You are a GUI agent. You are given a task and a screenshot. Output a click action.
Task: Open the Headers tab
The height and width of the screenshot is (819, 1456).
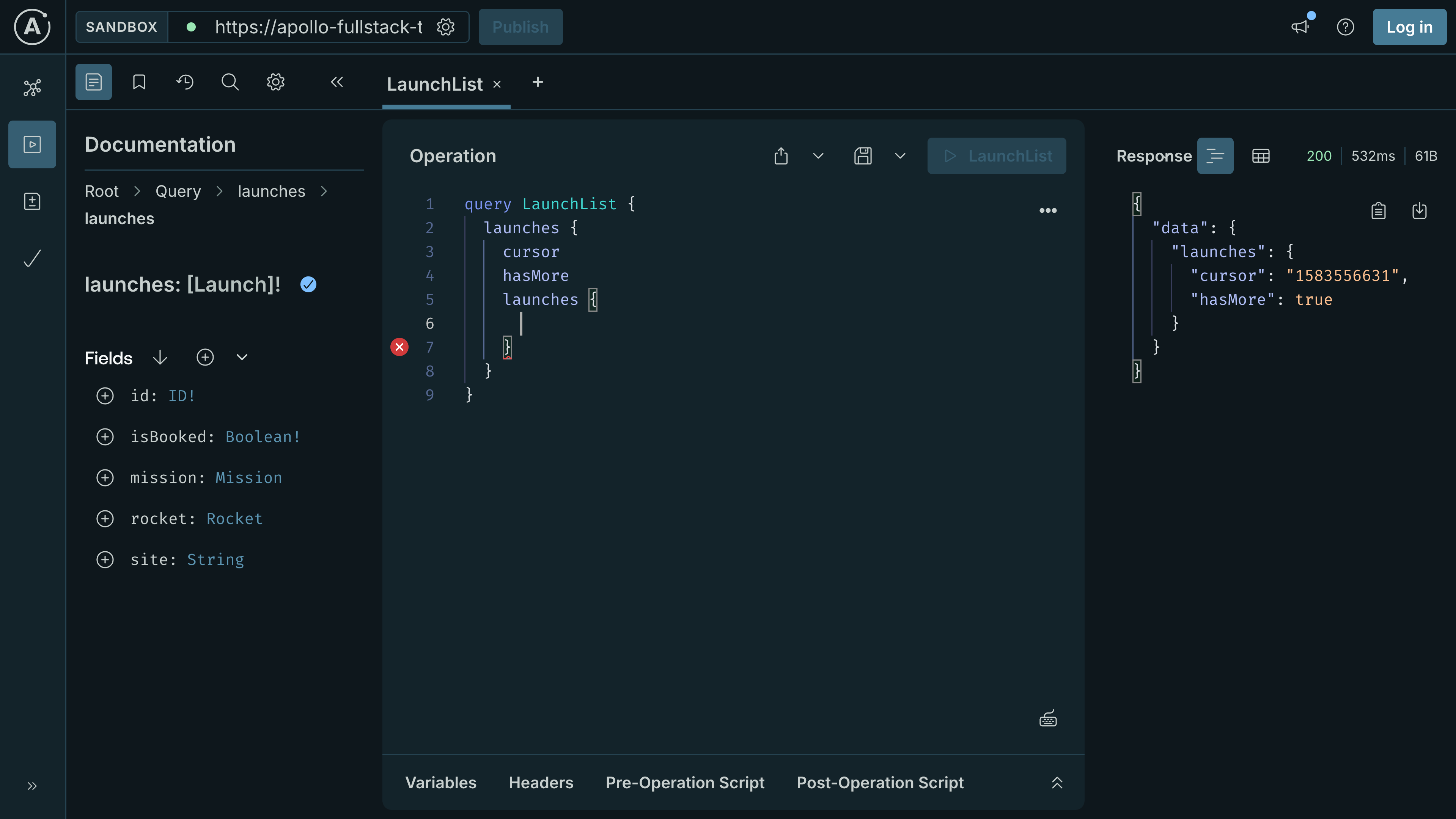(x=540, y=782)
